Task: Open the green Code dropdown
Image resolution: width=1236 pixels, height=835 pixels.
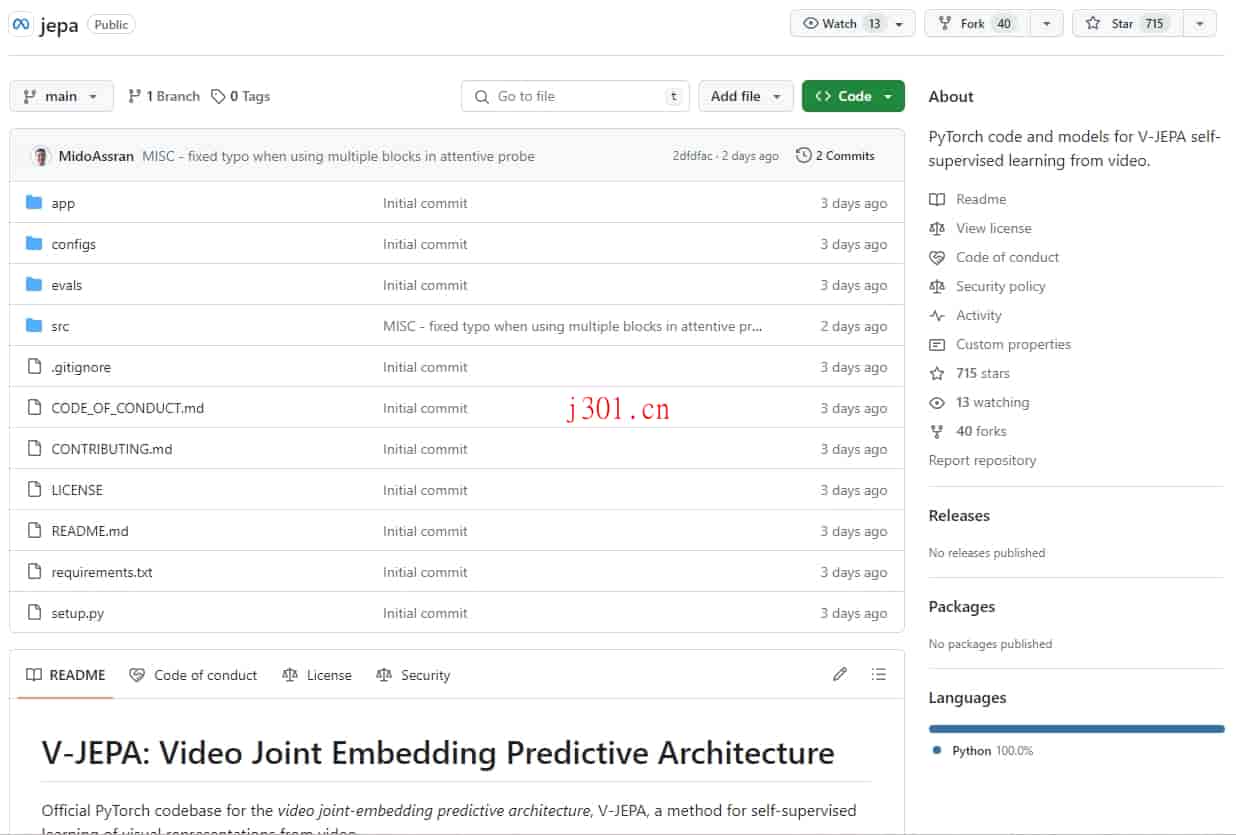Action: tap(853, 96)
